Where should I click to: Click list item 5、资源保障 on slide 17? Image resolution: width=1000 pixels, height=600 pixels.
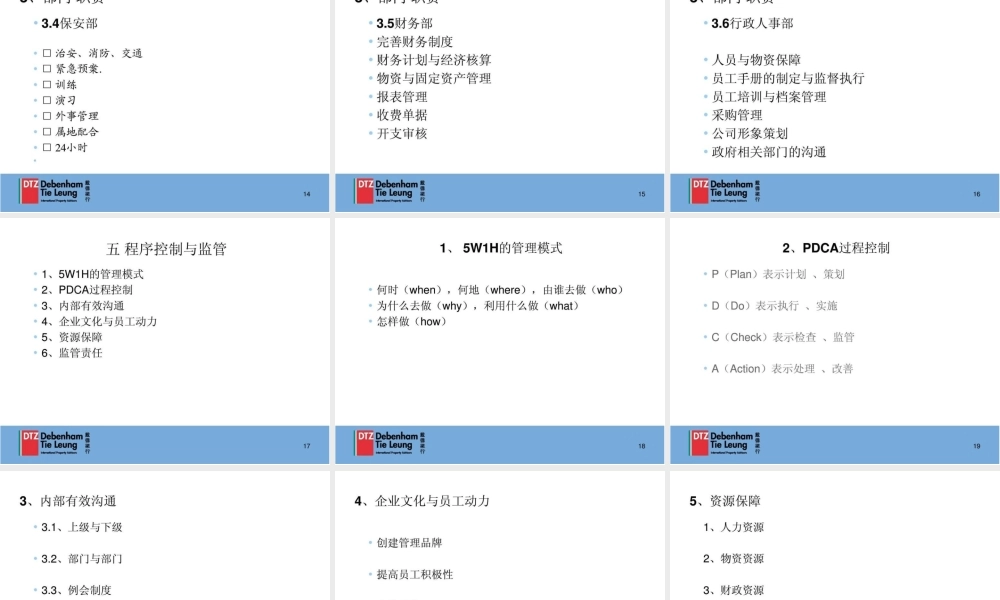[71, 337]
